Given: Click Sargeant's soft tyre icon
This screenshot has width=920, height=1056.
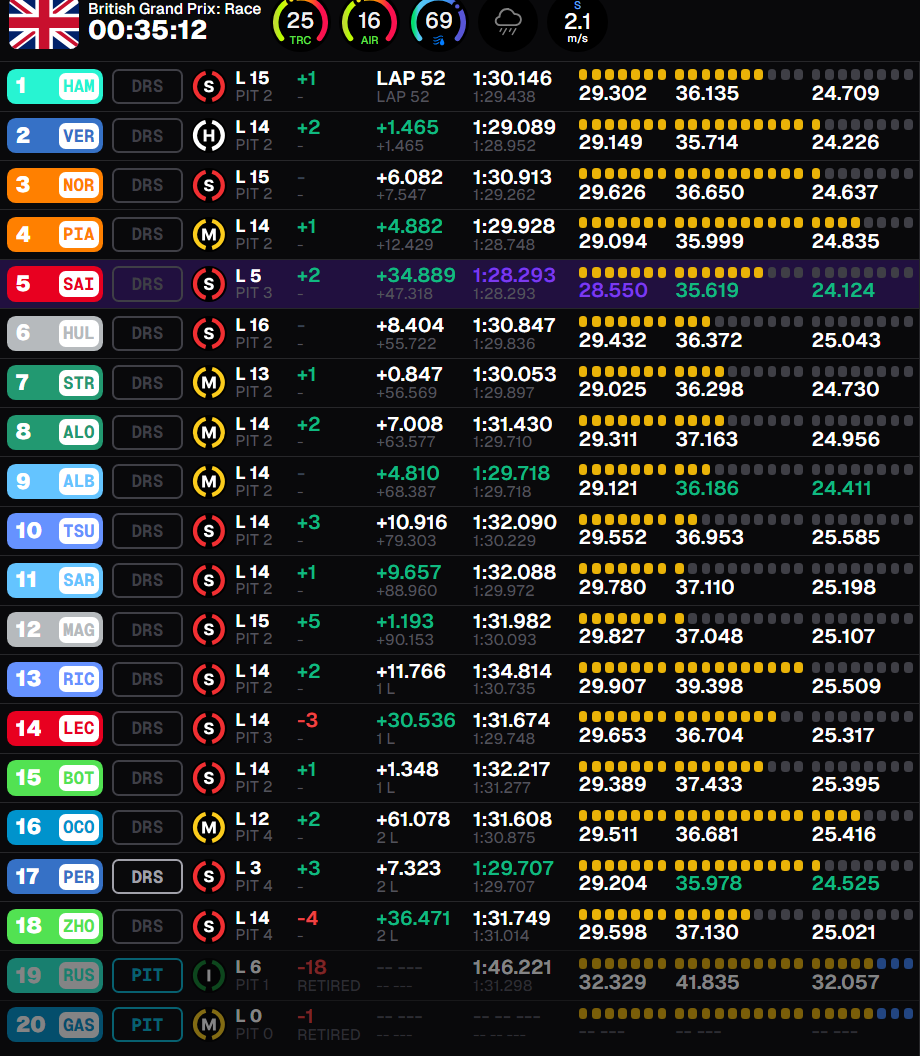Looking at the screenshot, I should 209,580.
